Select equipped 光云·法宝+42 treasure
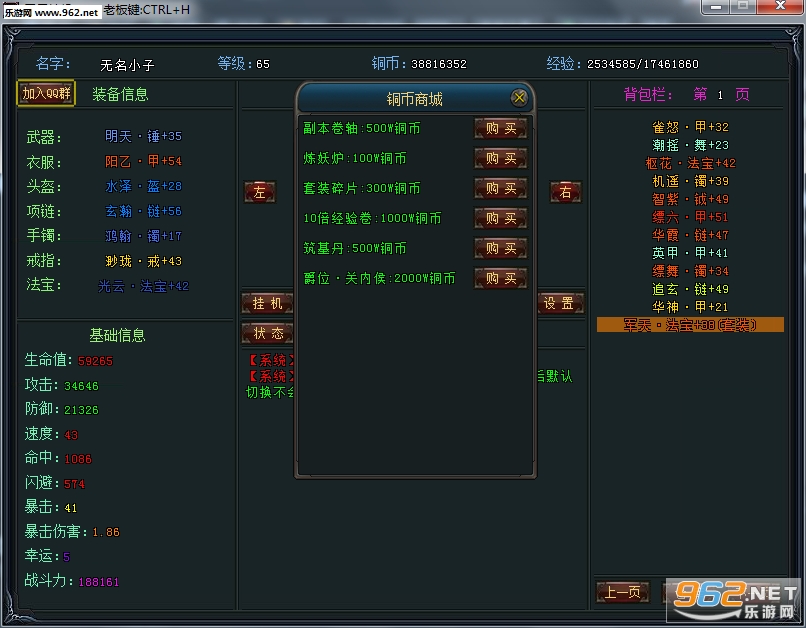 (x=143, y=286)
